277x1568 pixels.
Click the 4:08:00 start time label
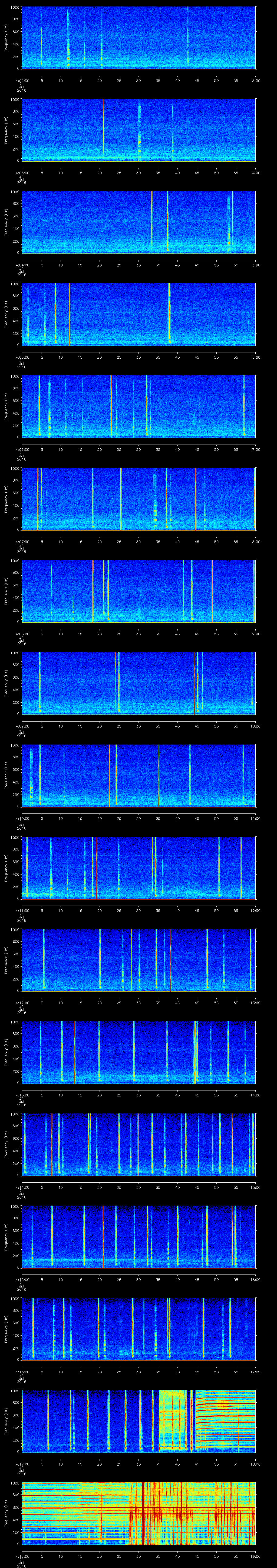pos(22,634)
